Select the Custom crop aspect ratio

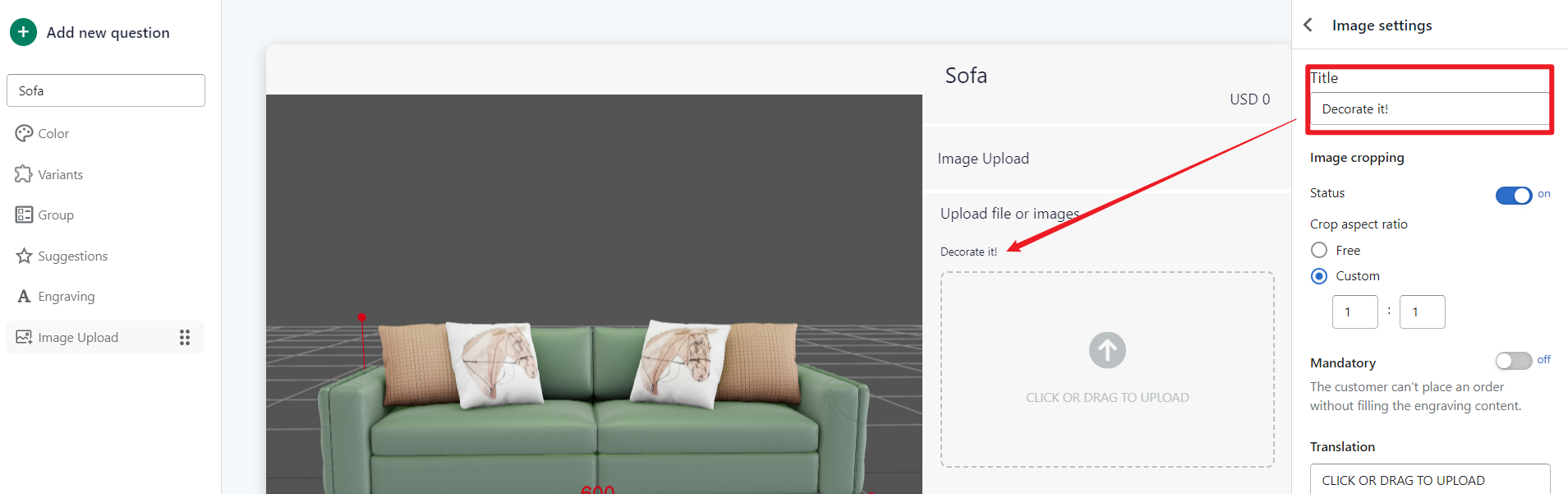click(1319, 276)
